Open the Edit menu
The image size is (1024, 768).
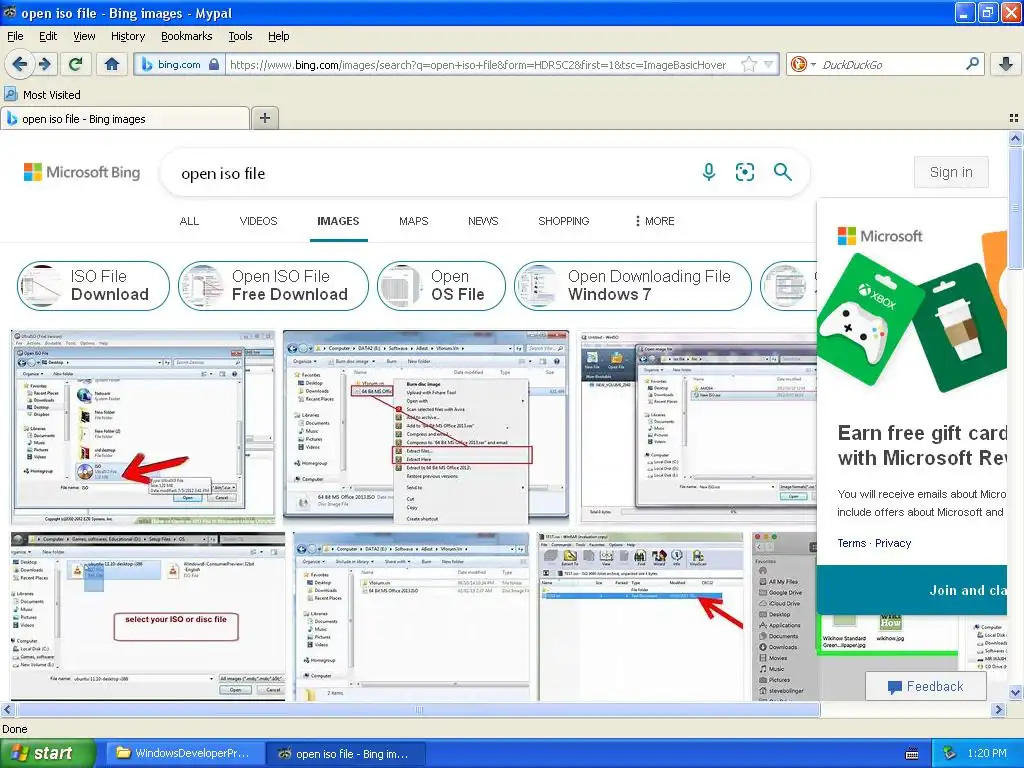point(48,36)
